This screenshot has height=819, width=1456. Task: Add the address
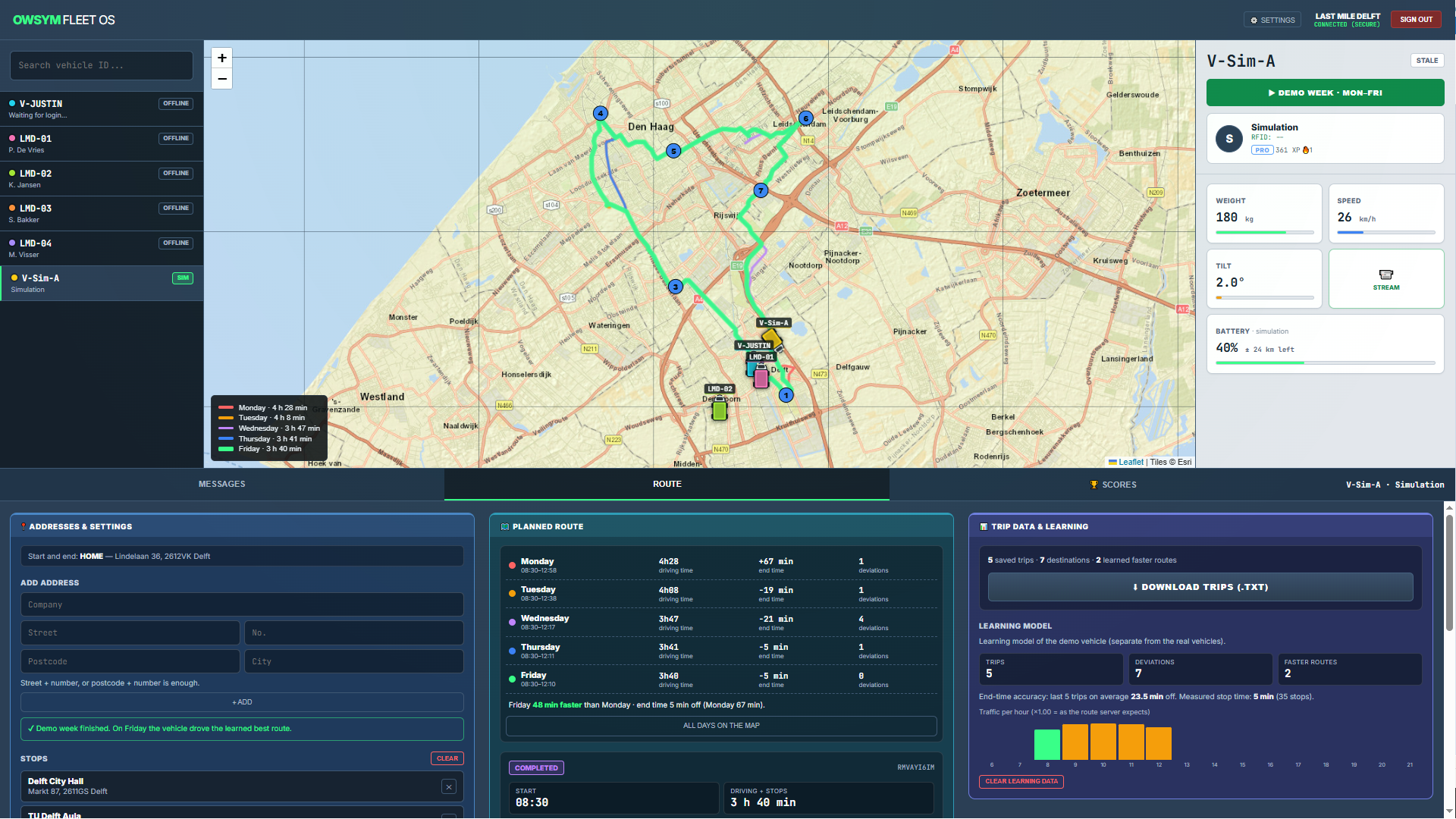[x=242, y=702]
